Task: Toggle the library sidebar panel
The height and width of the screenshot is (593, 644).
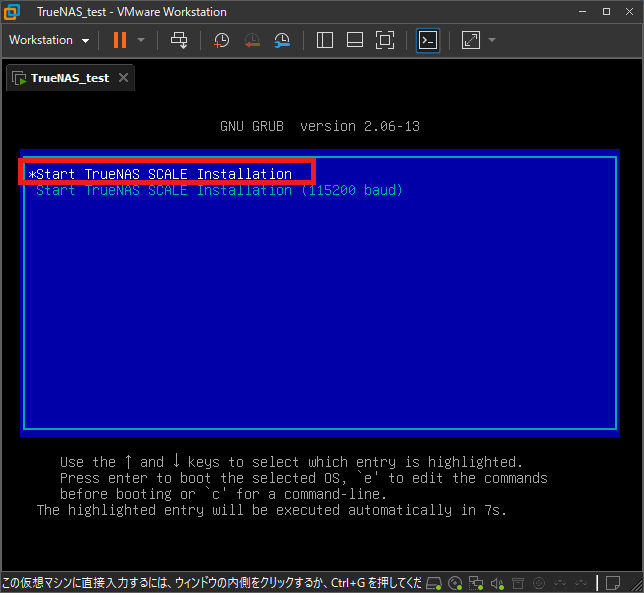Action: point(324,40)
